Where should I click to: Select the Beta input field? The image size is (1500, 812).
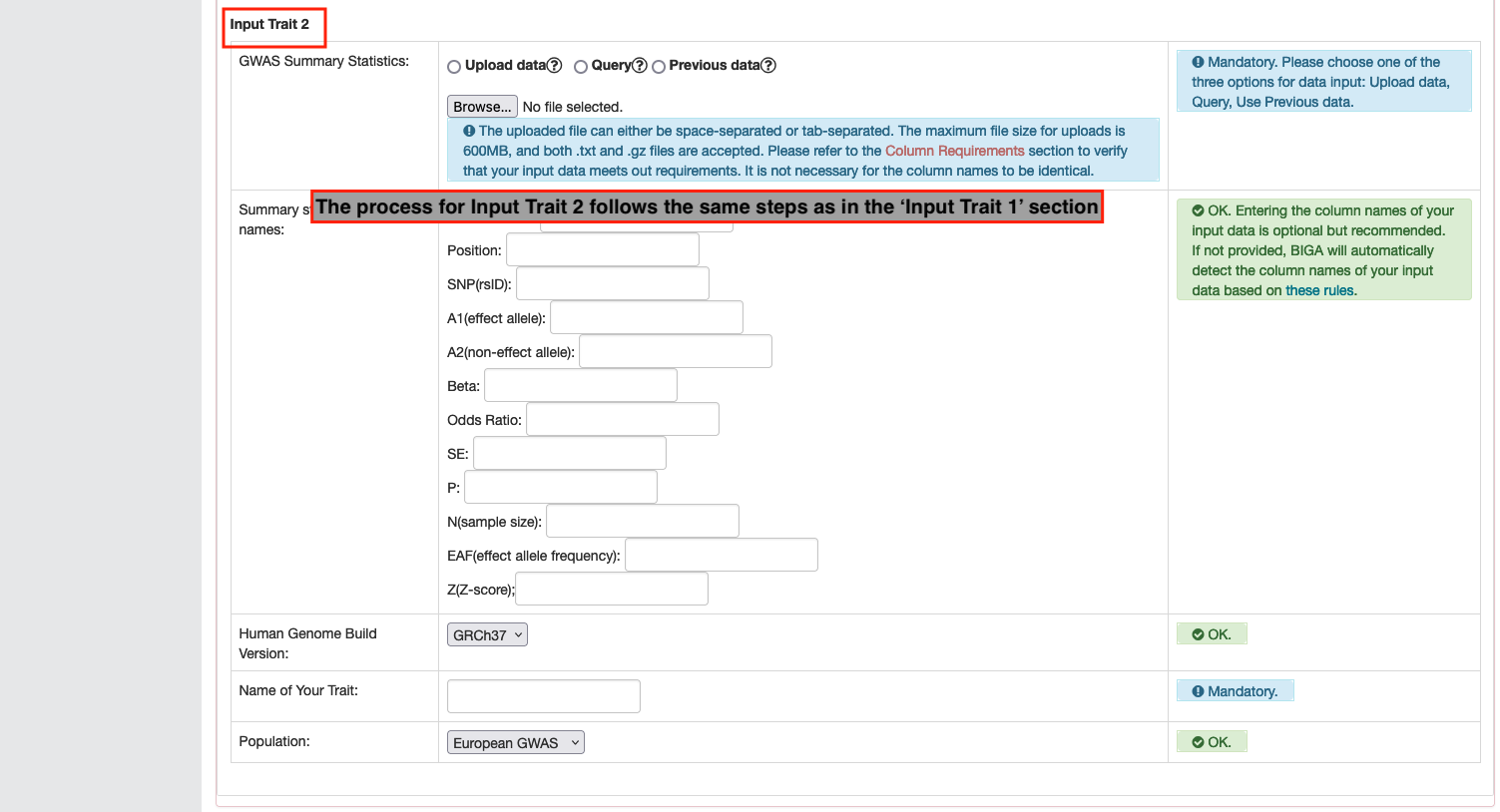(x=580, y=386)
